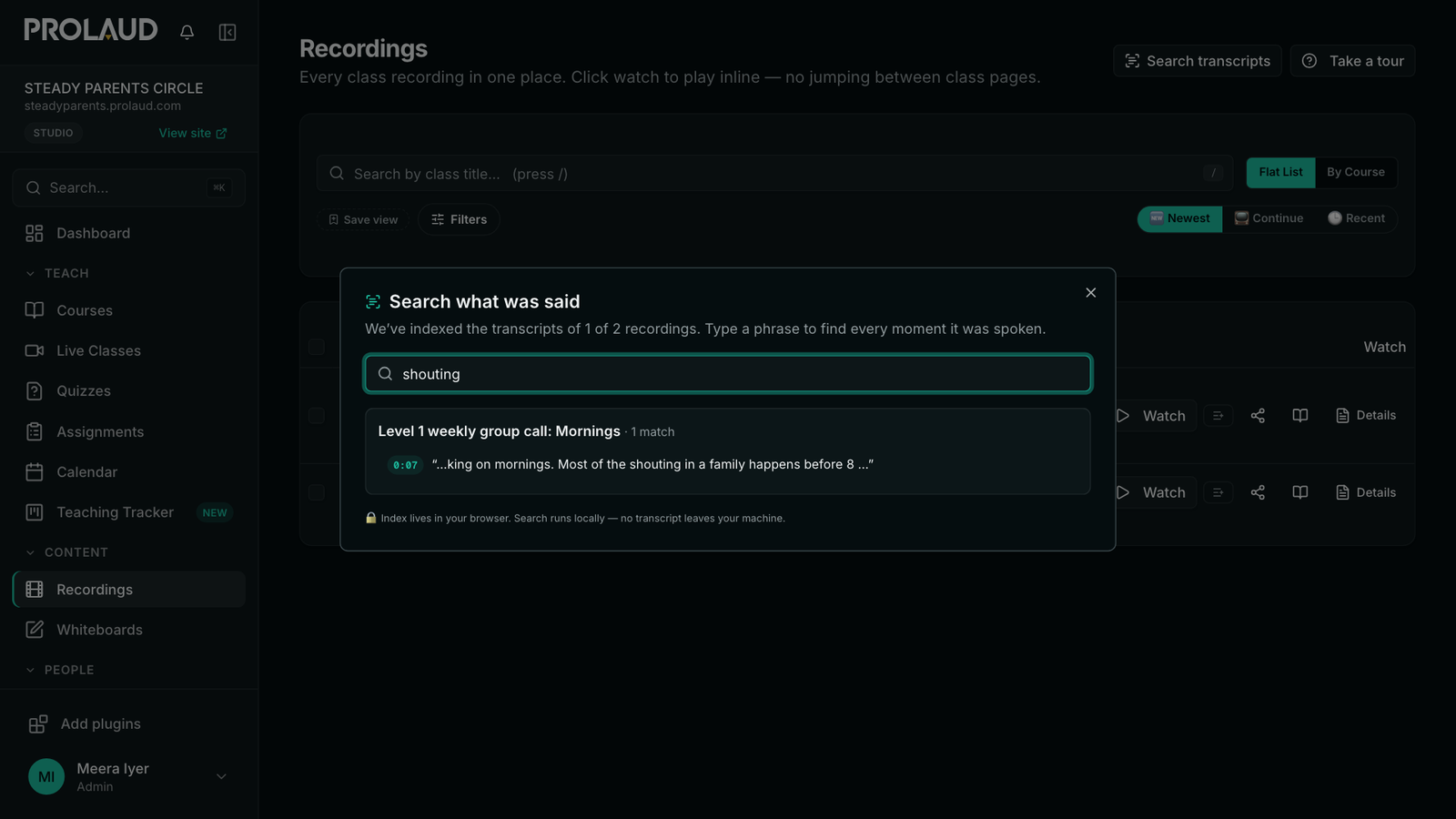The image size is (1456, 819).
Task: Close the Search what was said dialog
Action: (x=1090, y=292)
